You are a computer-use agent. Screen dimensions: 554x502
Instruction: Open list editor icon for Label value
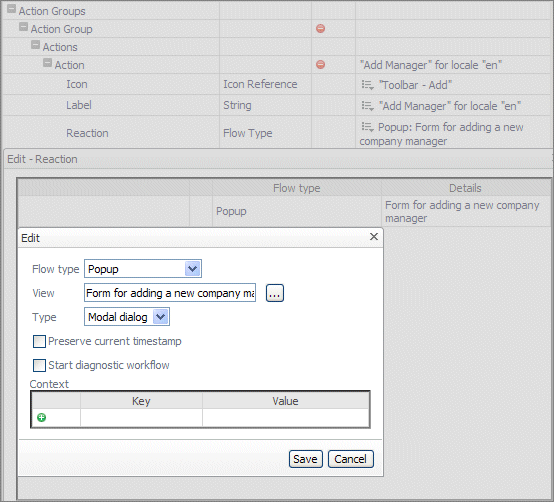click(367, 106)
